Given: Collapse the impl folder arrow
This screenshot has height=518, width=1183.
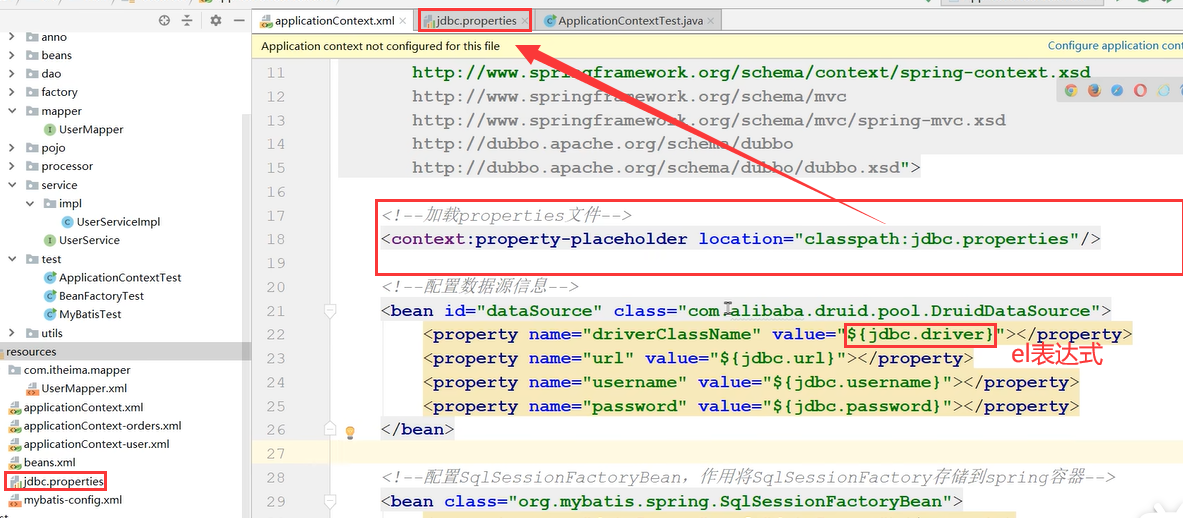Looking at the screenshot, I should coord(29,204).
